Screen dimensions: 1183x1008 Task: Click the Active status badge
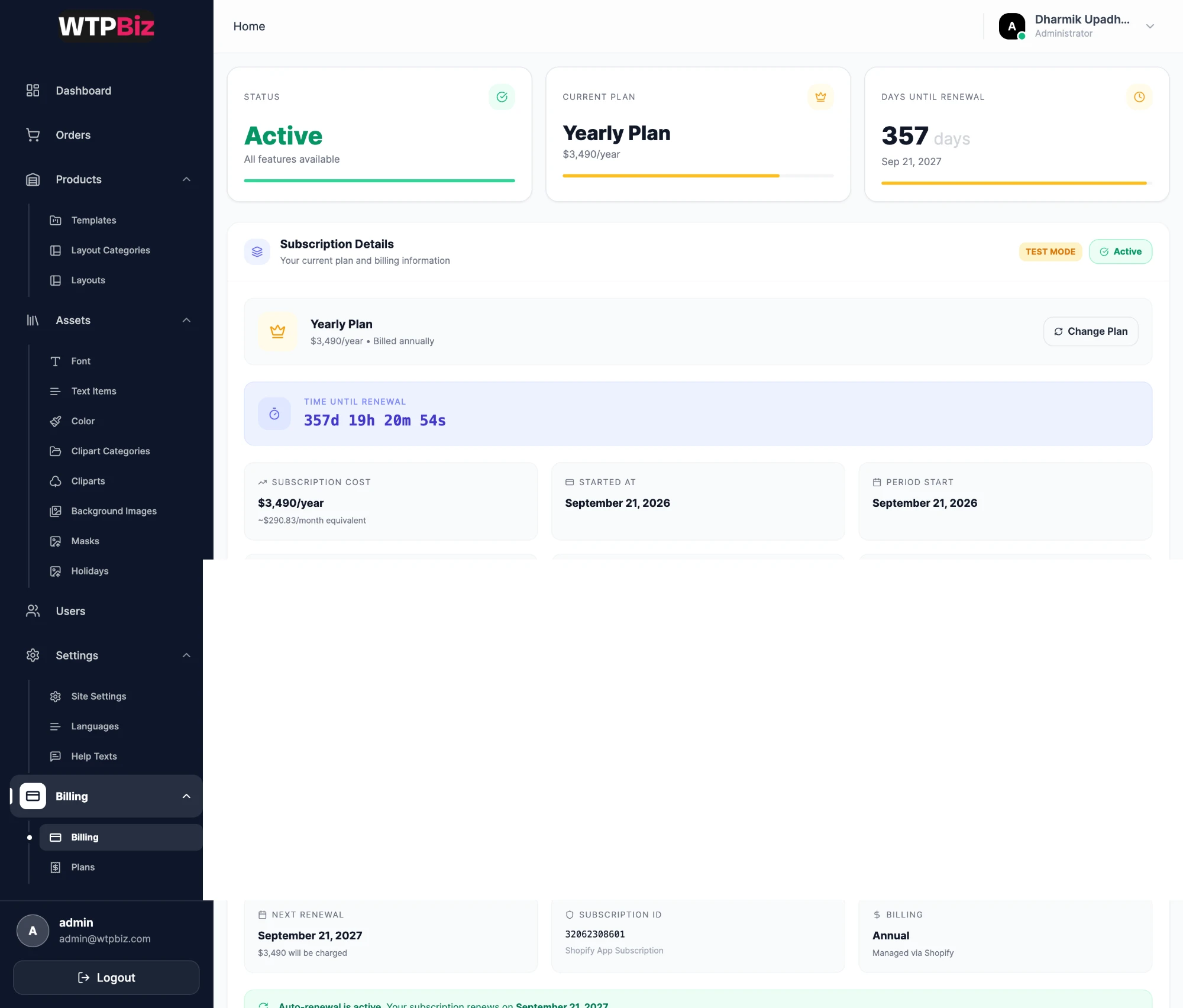tap(1120, 251)
